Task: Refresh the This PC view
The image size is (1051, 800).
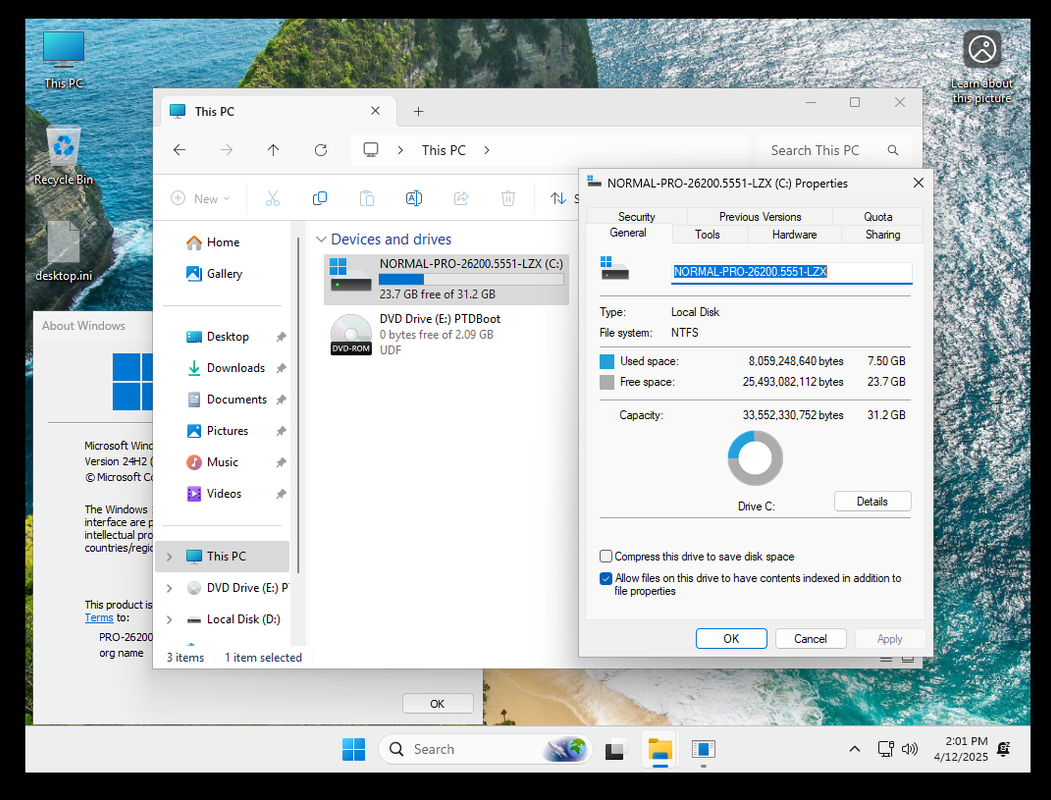Action: tap(321, 150)
